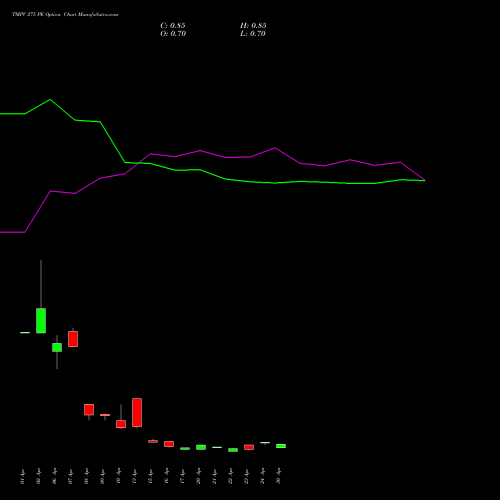This screenshot has width=500, height=500.
Task: Click the '07 Apr' date axis label
Action: [70, 476]
